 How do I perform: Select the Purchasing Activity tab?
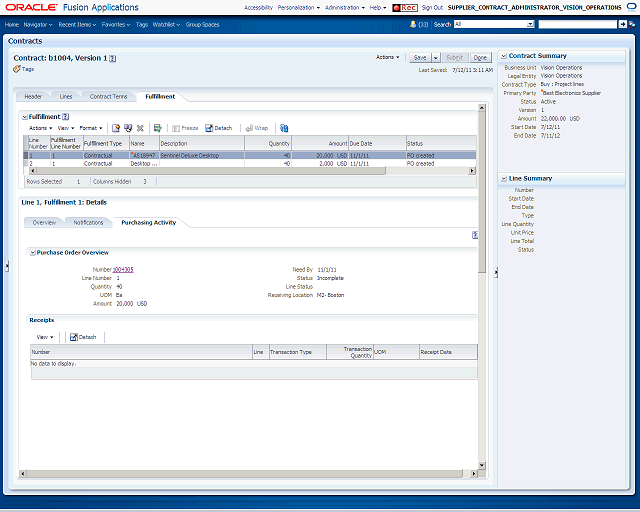tap(149, 223)
